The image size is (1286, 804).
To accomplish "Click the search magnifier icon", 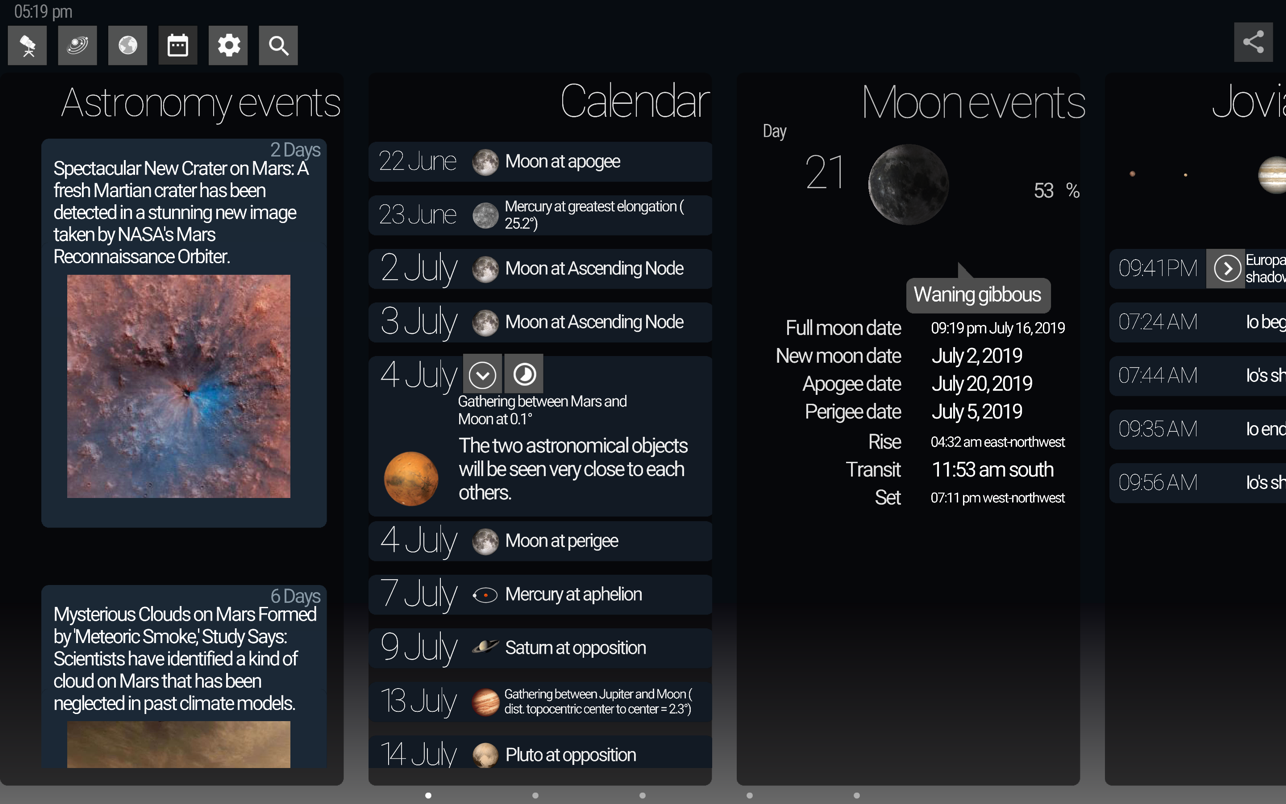I will point(278,45).
